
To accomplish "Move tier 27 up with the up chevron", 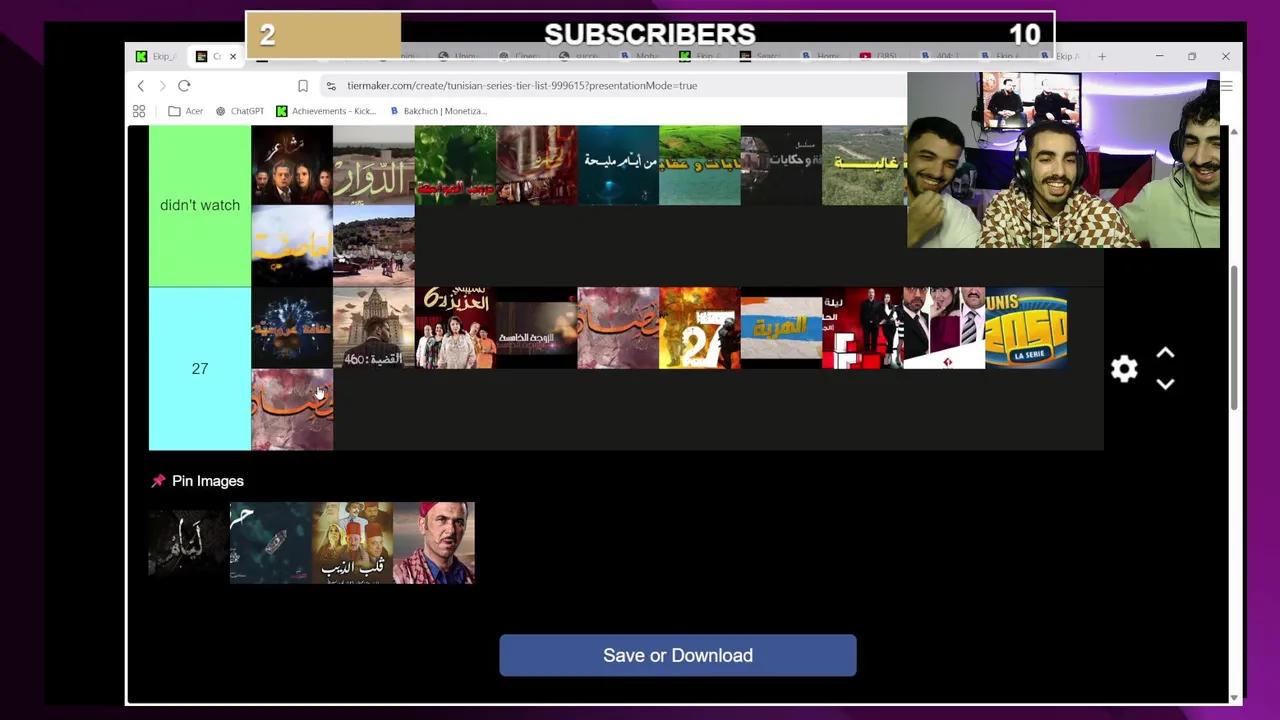I will 1165,354.
